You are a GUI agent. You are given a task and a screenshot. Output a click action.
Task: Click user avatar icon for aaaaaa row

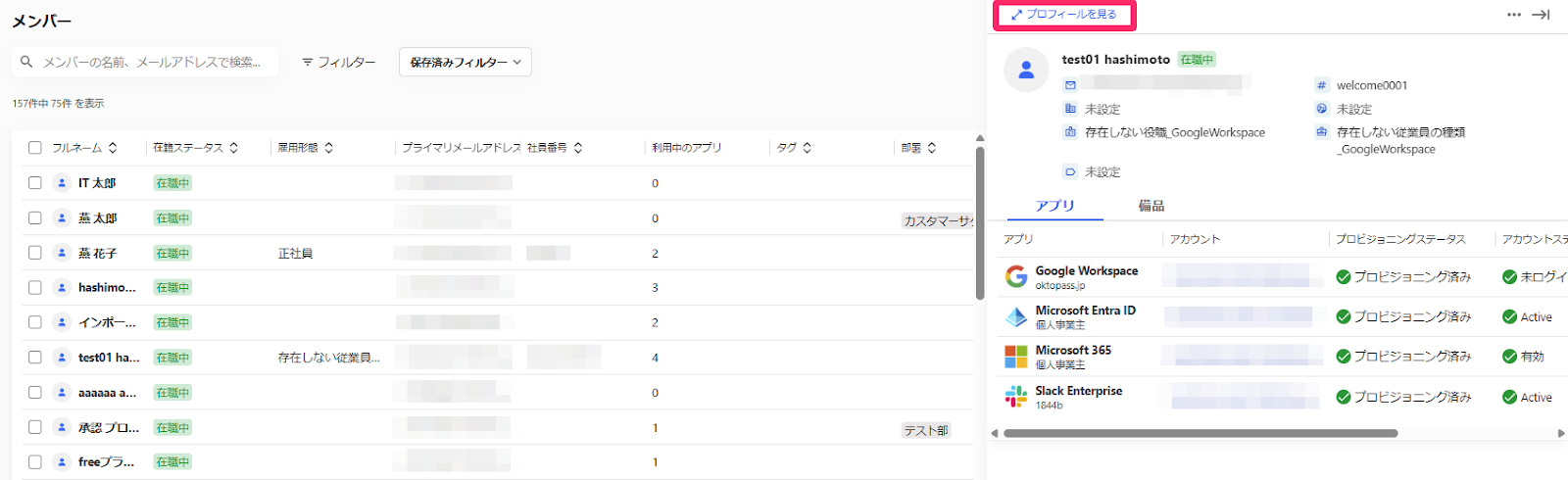pyautogui.click(x=62, y=393)
